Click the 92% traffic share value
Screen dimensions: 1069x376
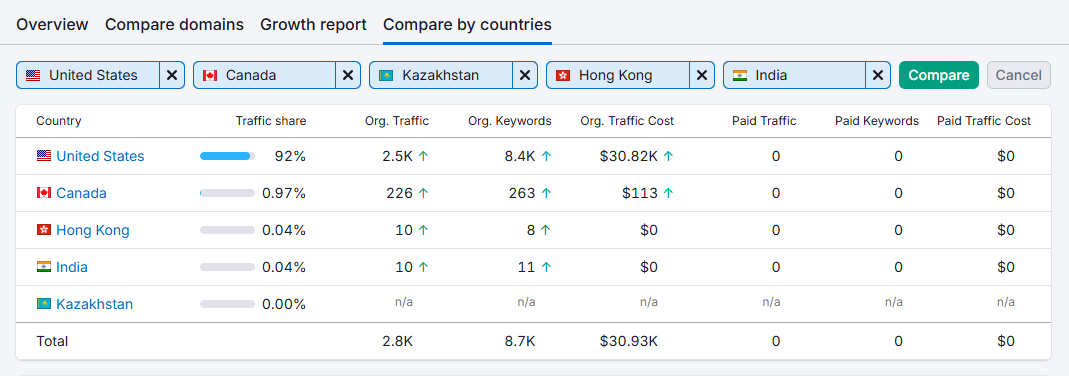(x=290, y=156)
